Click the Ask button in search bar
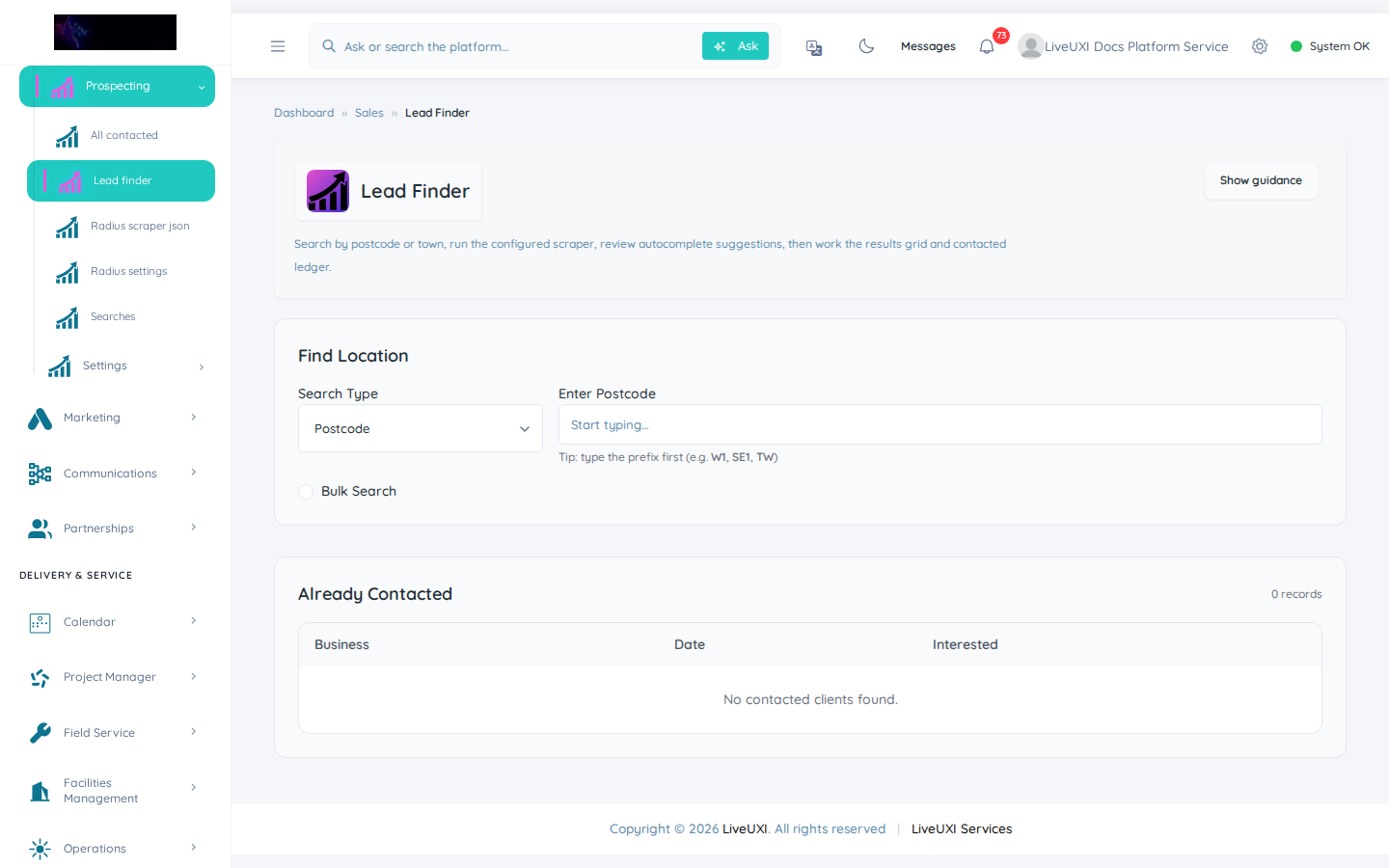 pyautogui.click(x=735, y=46)
